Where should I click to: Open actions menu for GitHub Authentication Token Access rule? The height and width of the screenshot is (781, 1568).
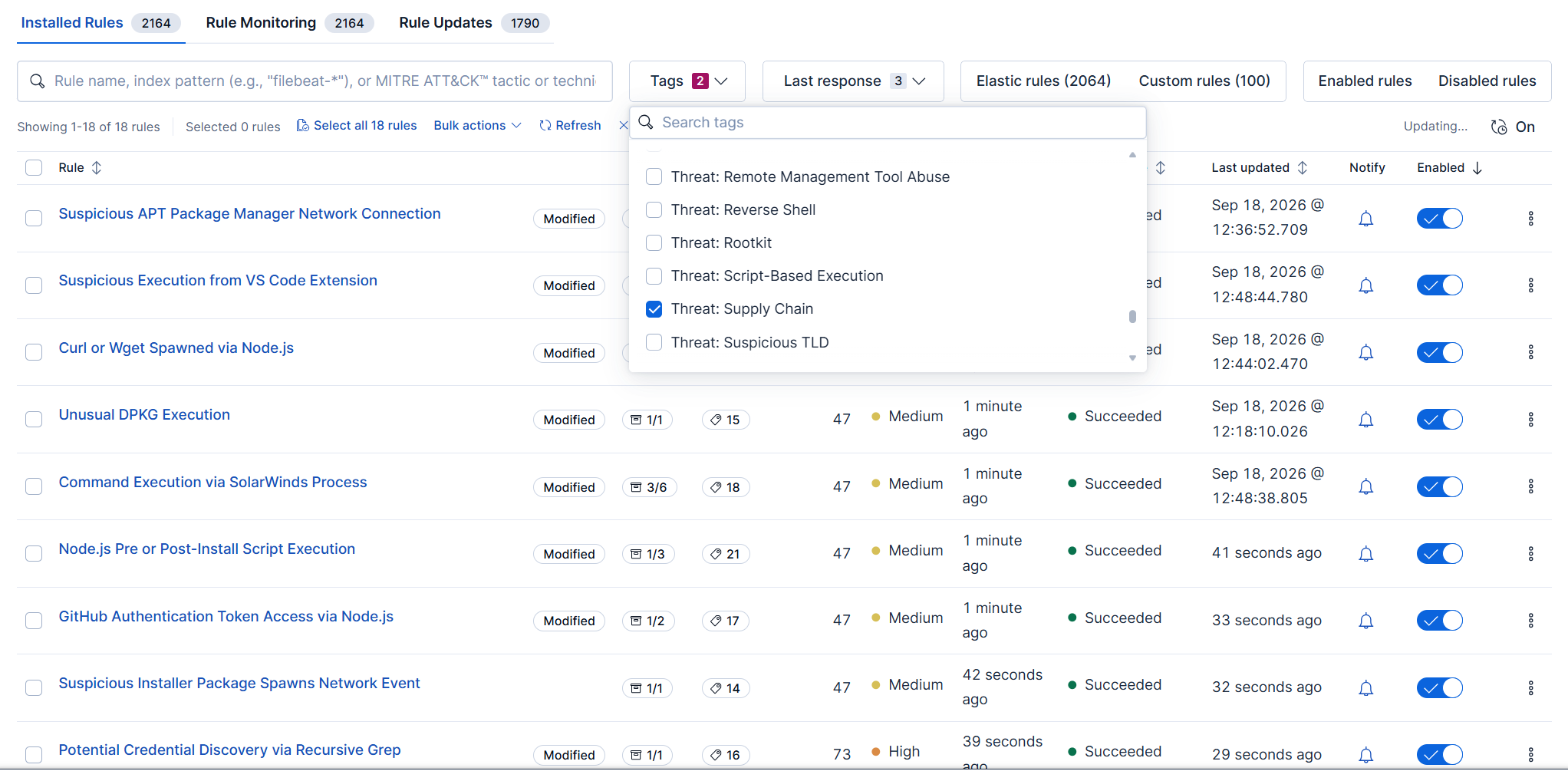pos(1530,621)
